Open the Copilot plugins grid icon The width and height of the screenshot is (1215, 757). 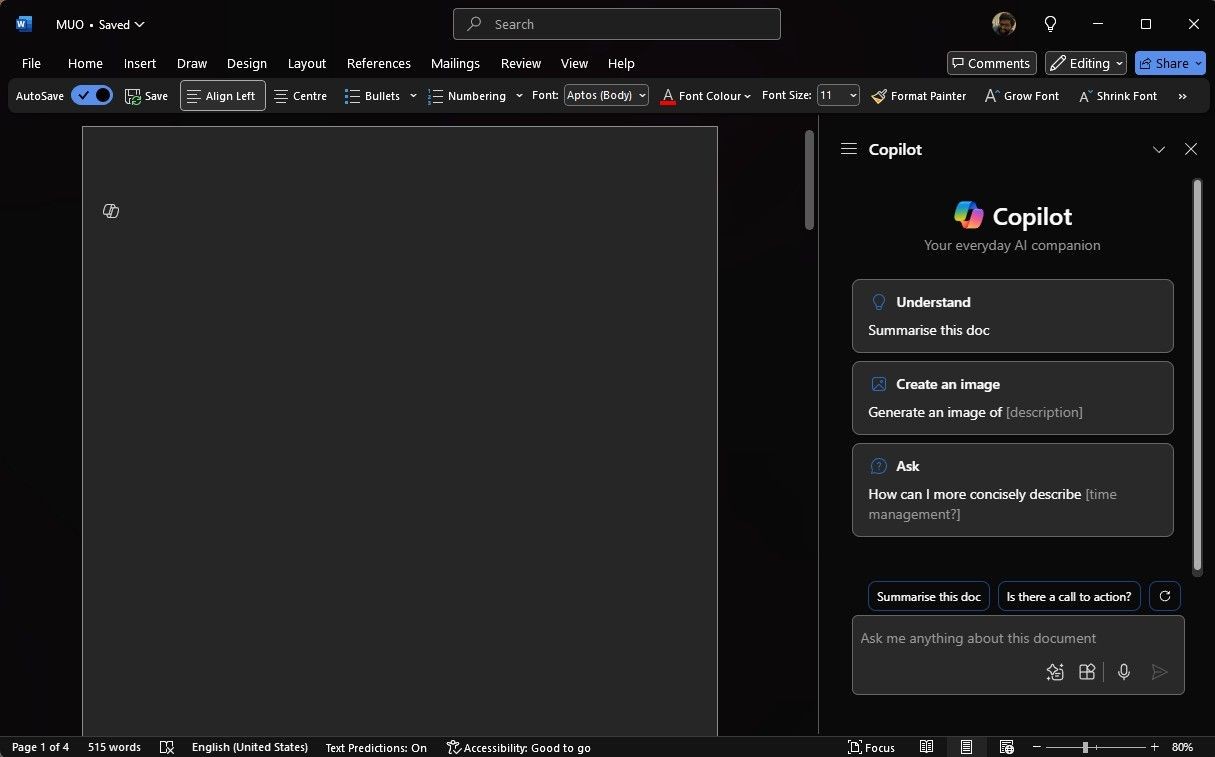pyautogui.click(x=1087, y=672)
